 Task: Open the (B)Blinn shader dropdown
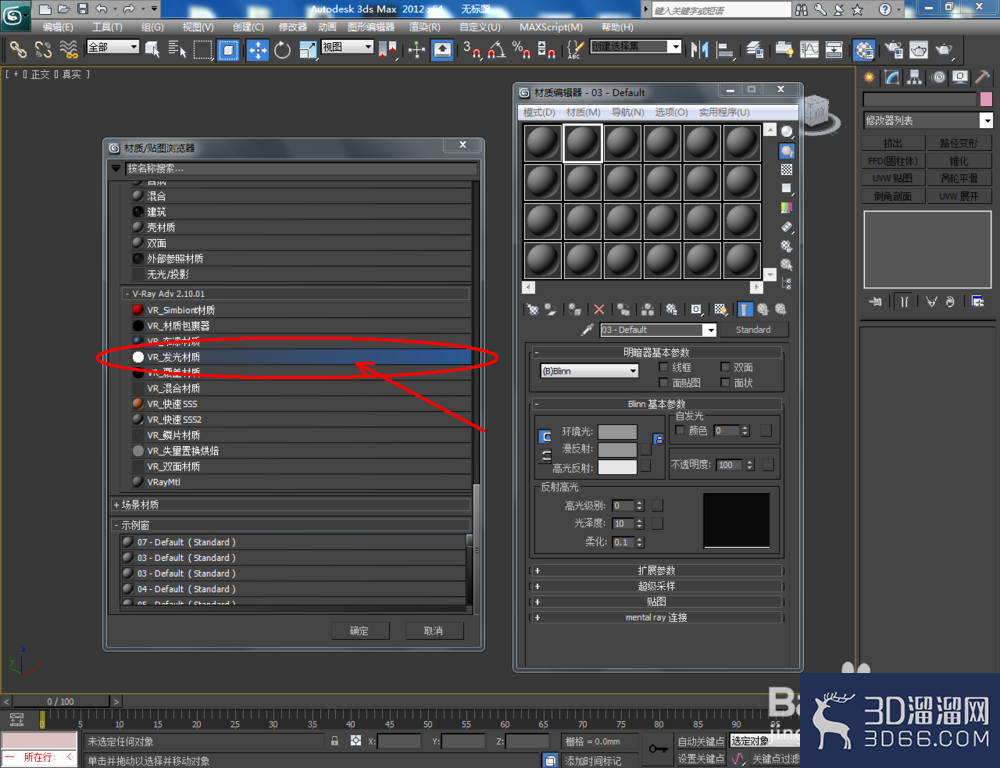[x=589, y=371]
